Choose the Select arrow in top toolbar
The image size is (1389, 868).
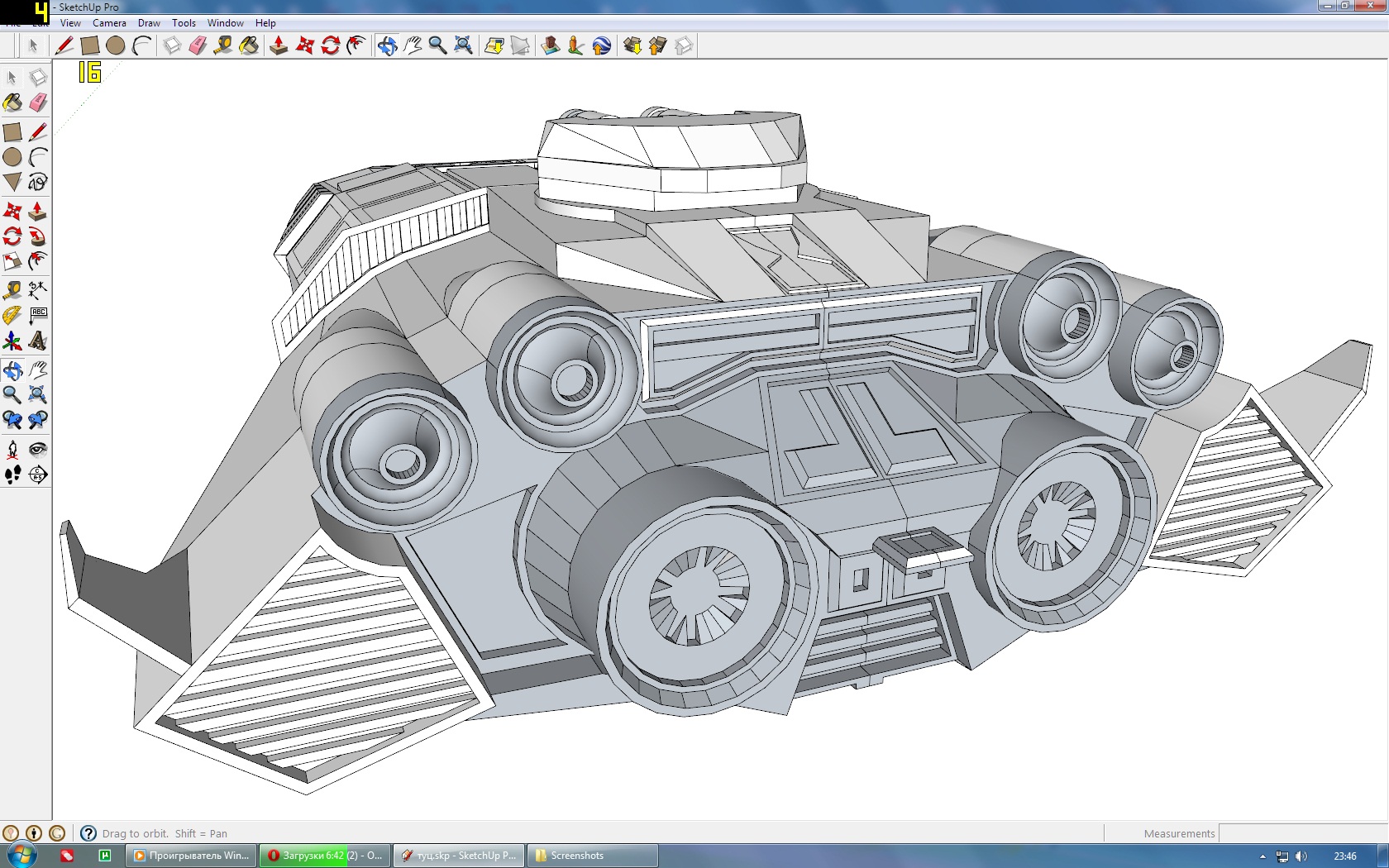tap(33, 45)
